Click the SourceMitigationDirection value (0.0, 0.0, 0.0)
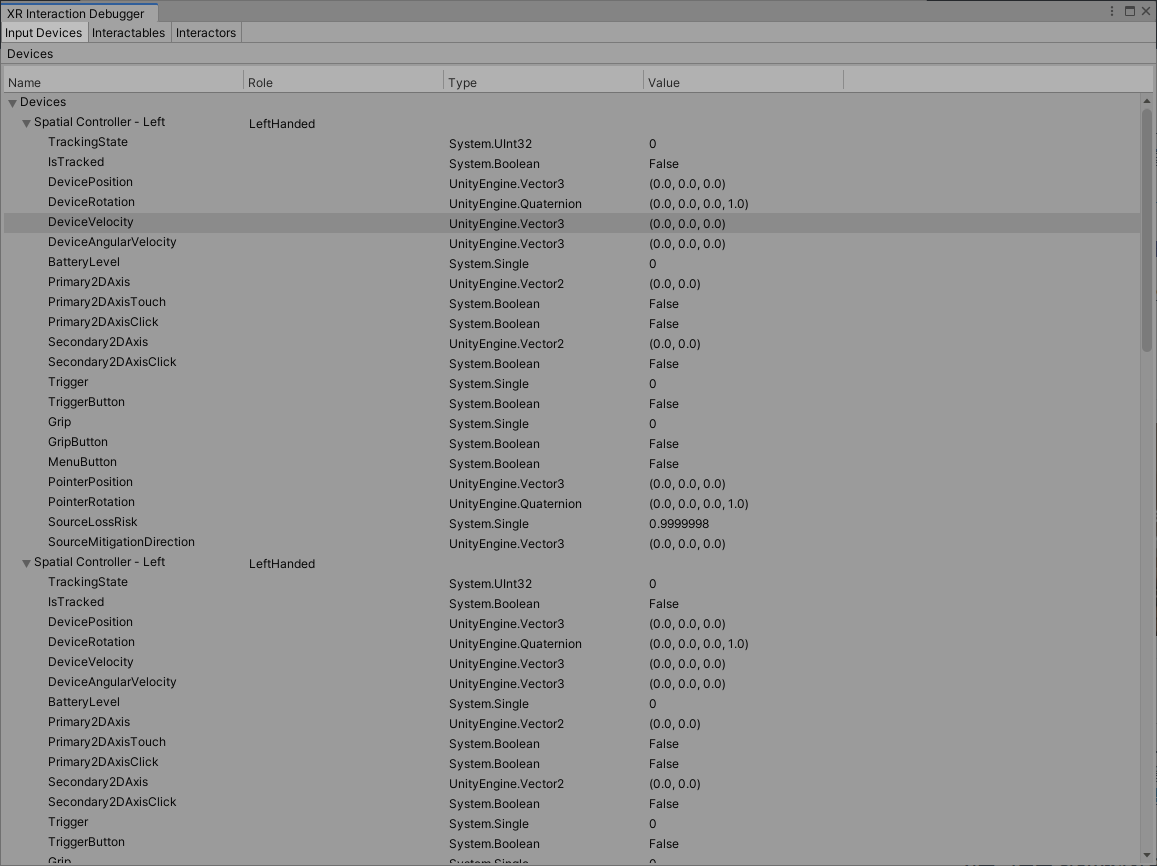 coord(687,544)
